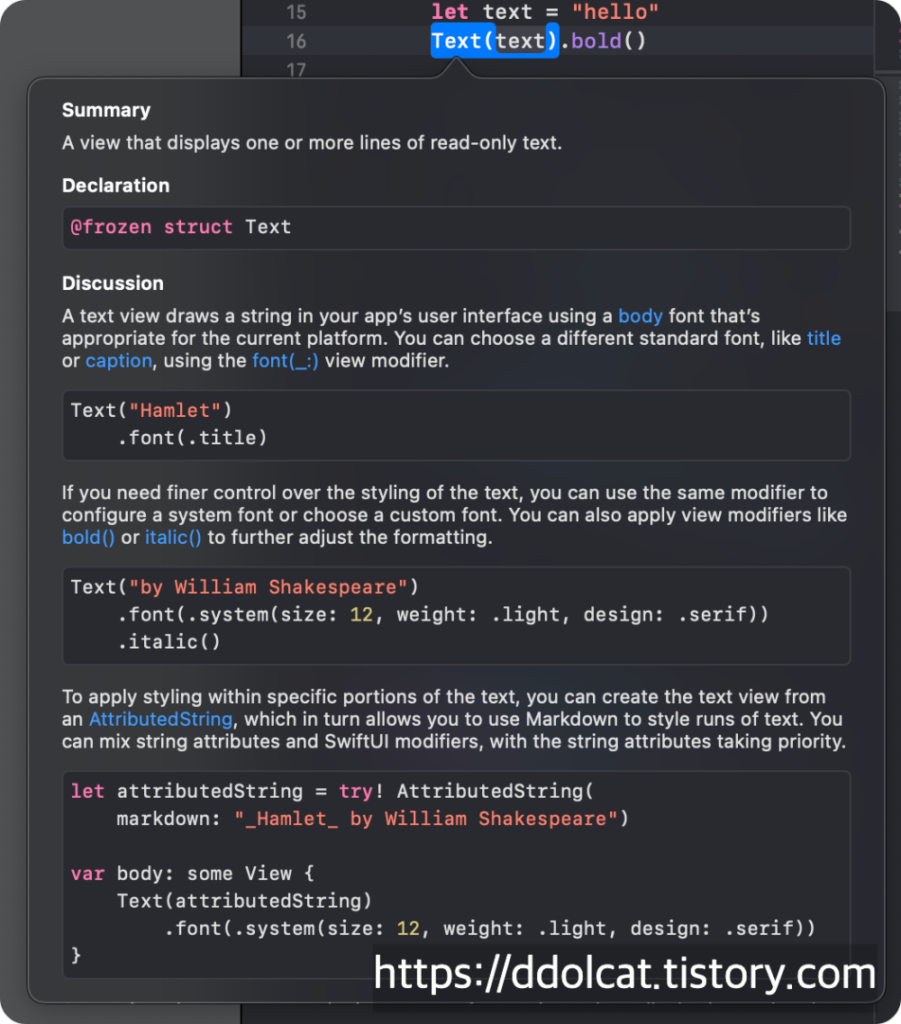This screenshot has height=1024, width=901.
Task: Follow the blue "title" link in Discussion
Action: pyautogui.click(x=823, y=338)
